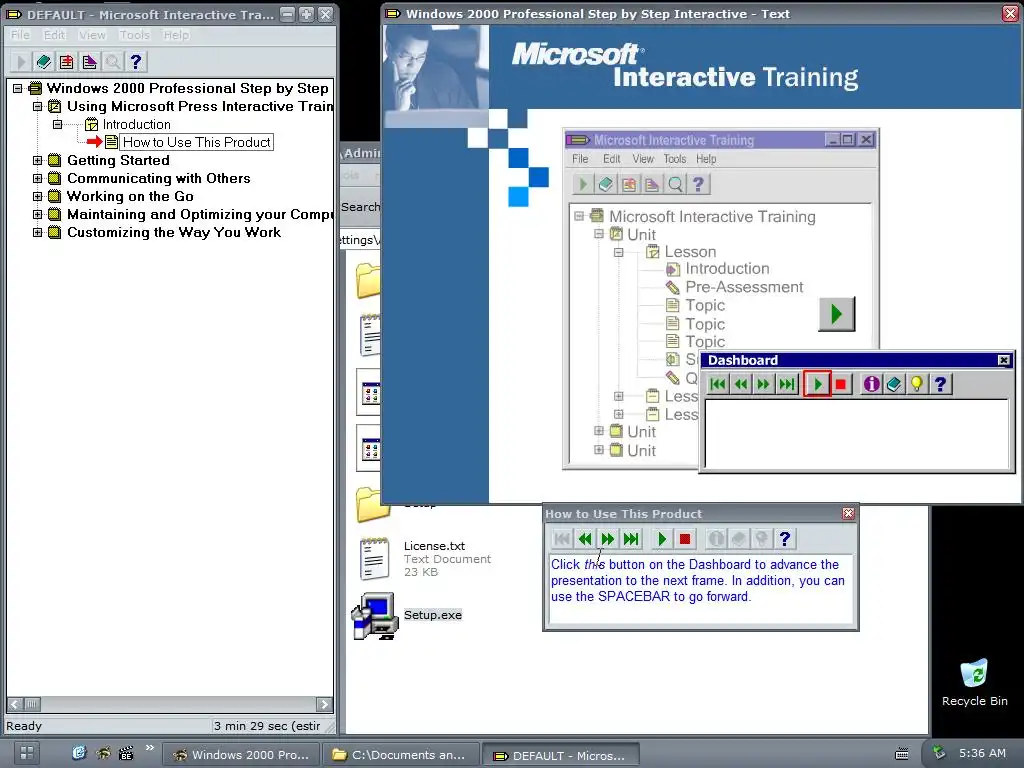Screen dimensions: 1024x768
Task: Select License.txt in the Explorer window
Action: coord(434,546)
